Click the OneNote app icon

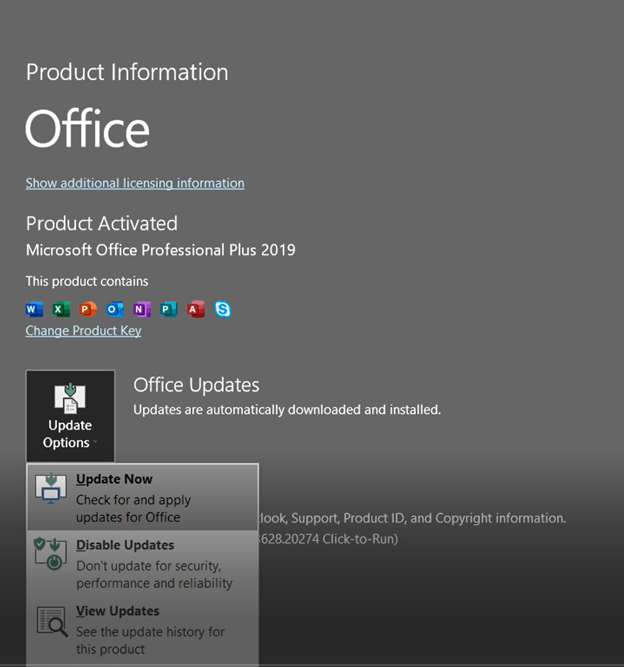click(x=142, y=309)
